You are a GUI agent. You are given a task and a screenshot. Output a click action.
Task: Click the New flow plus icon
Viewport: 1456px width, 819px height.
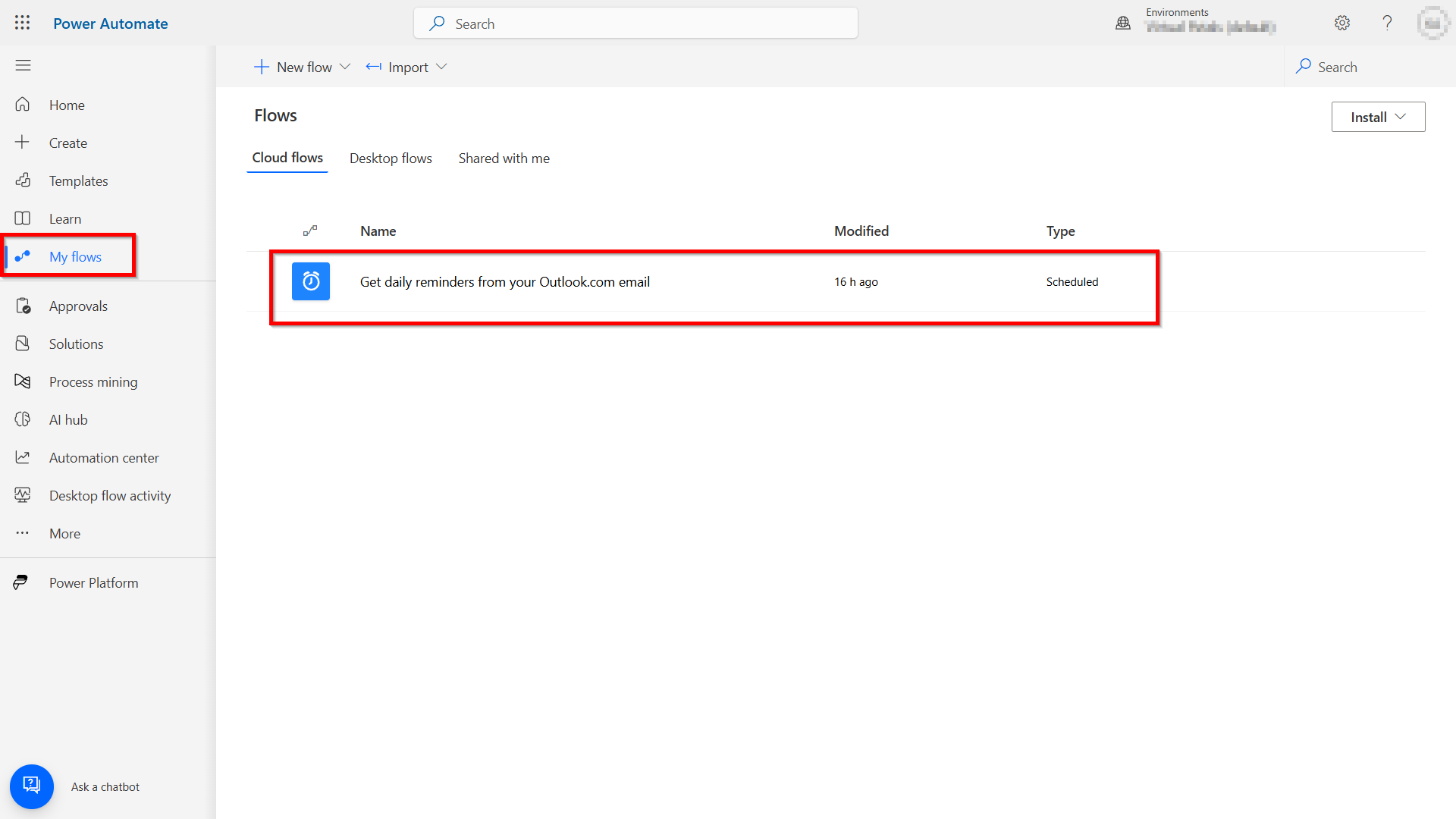(x=262, y=67)
